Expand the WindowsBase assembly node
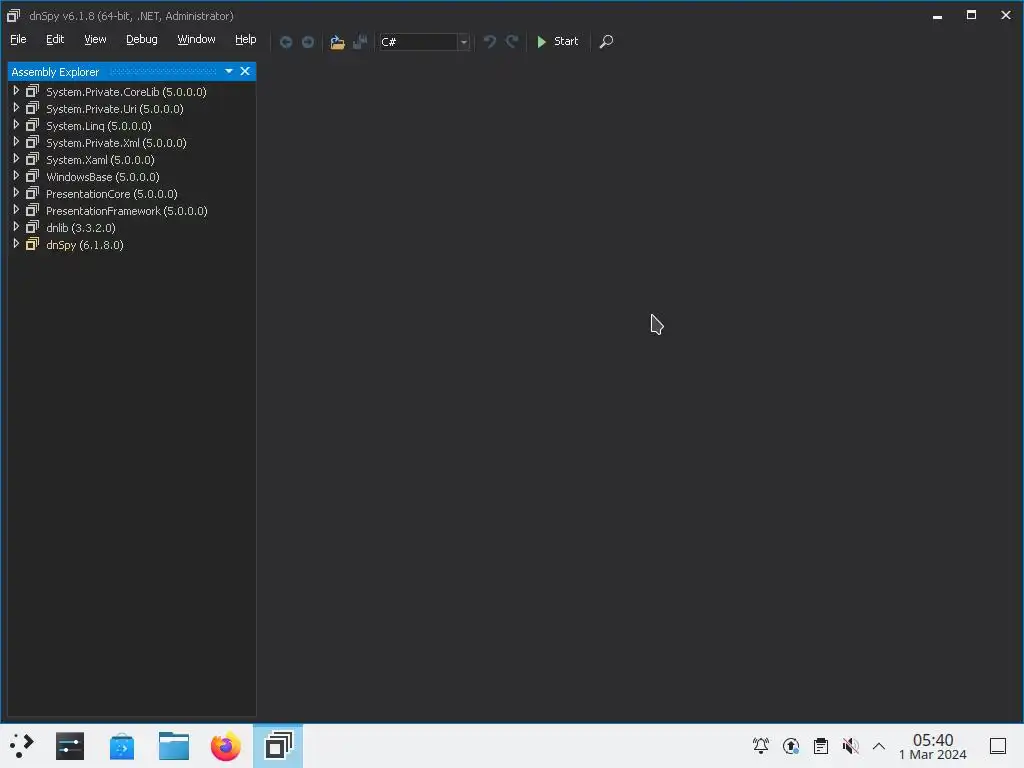The image size is (1024, 768). click(16, 176)
